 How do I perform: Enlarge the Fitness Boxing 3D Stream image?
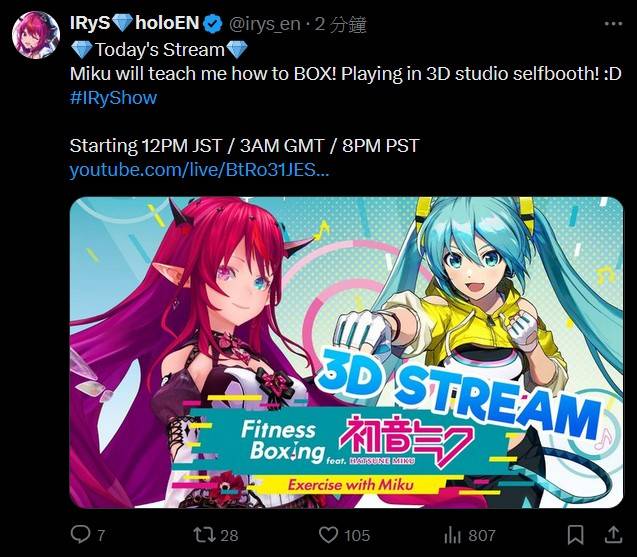click(x=346, y=352)
